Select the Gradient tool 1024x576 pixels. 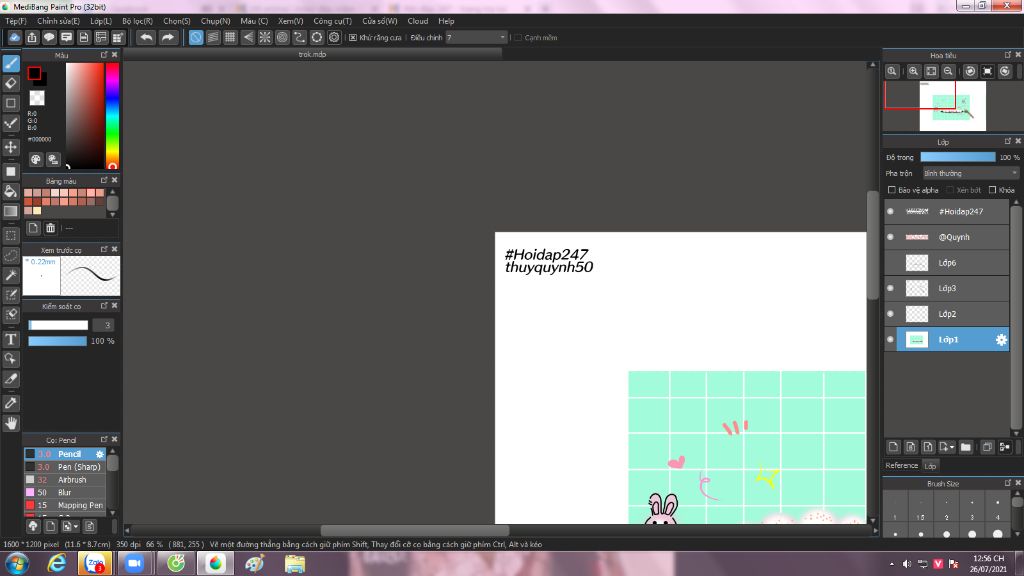click(11, 212)
